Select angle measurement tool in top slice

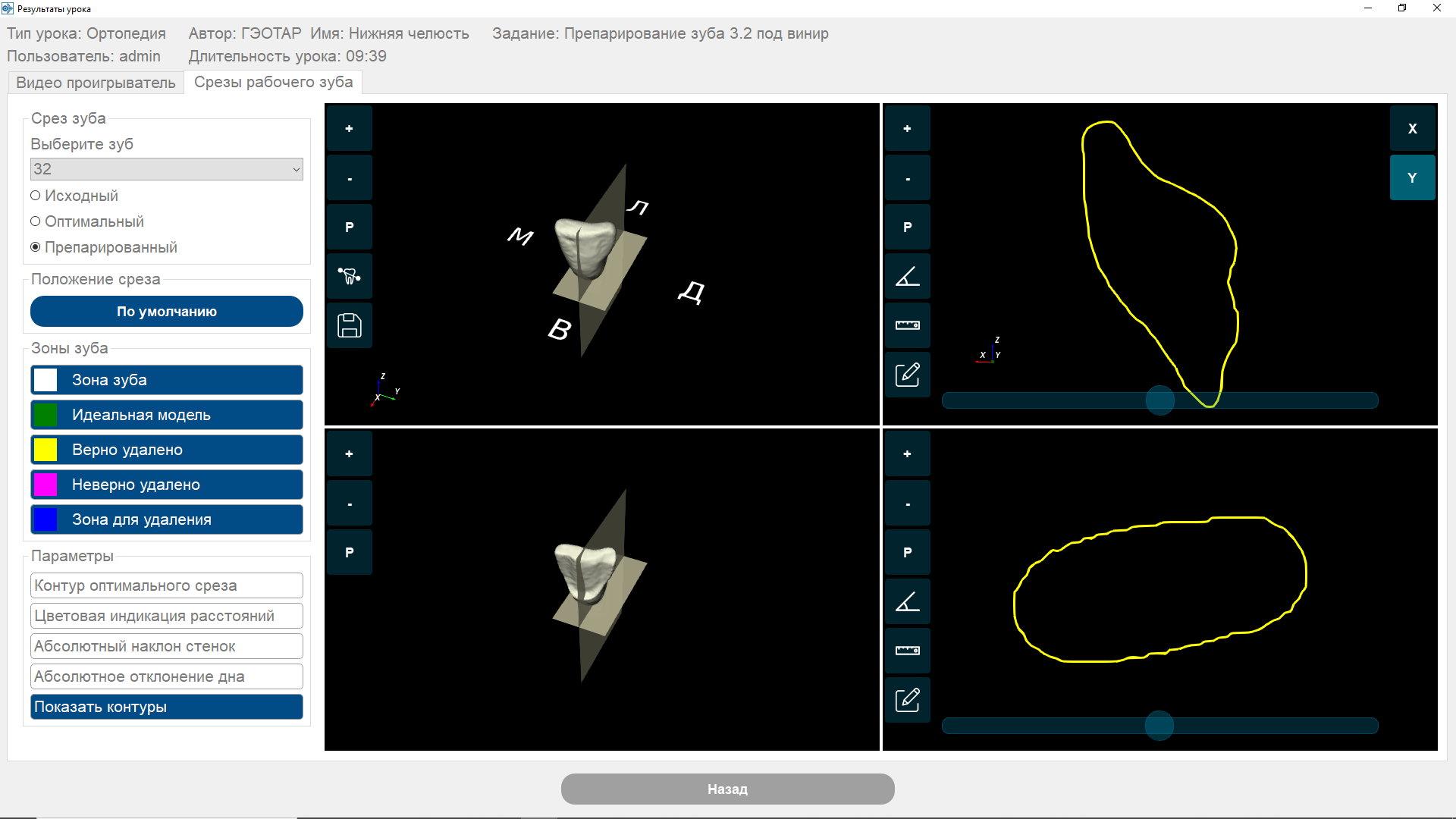(907, 276)
